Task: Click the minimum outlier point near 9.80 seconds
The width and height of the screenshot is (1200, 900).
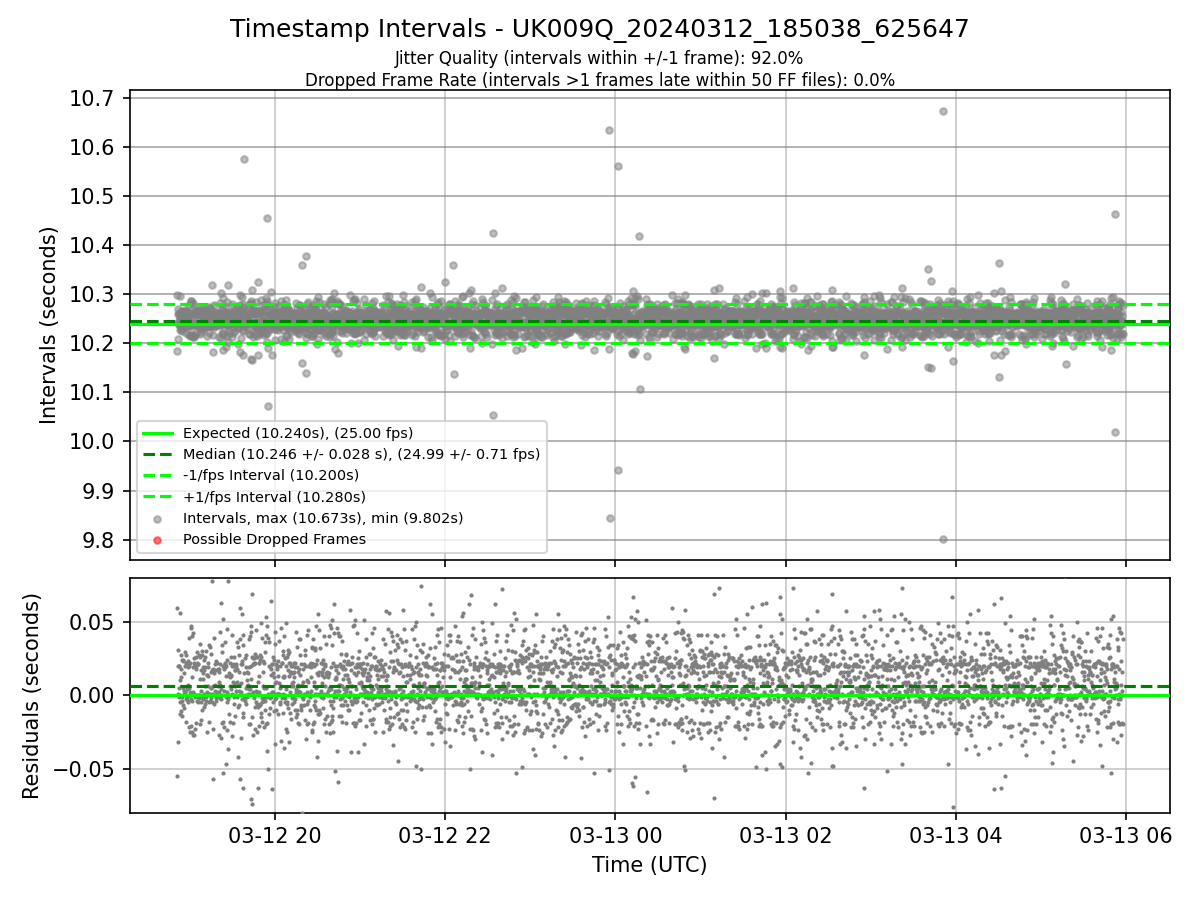Action: click(x=943, y=539)
